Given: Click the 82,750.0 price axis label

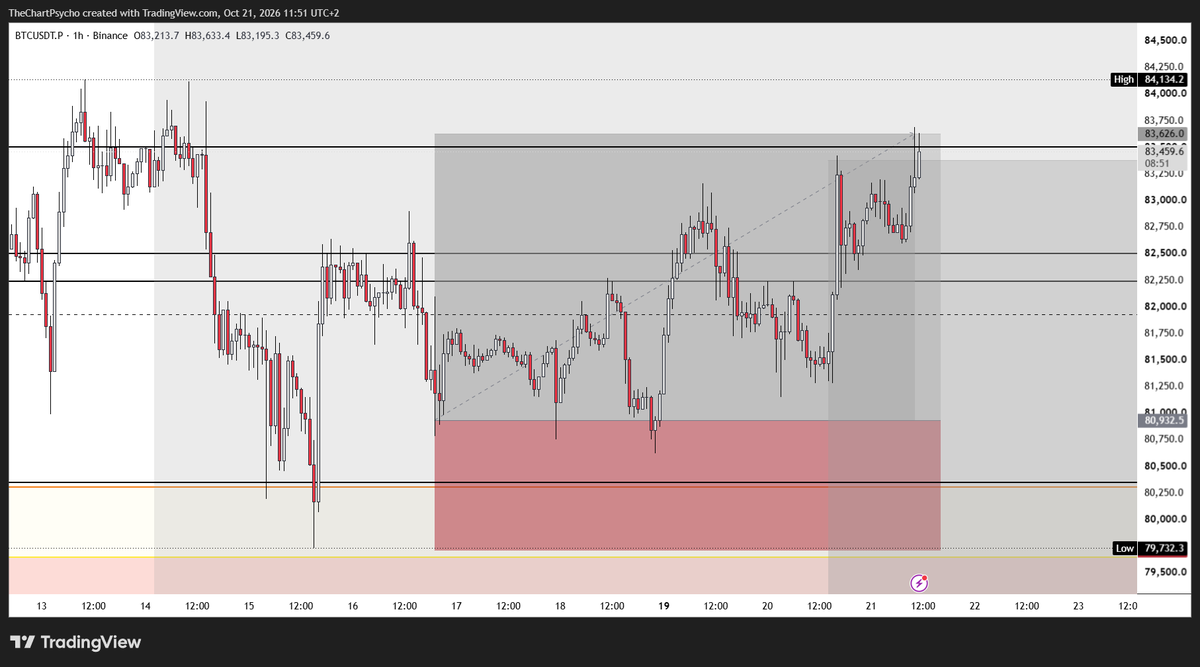Looking at the screenshot, I should [1165, 226].
